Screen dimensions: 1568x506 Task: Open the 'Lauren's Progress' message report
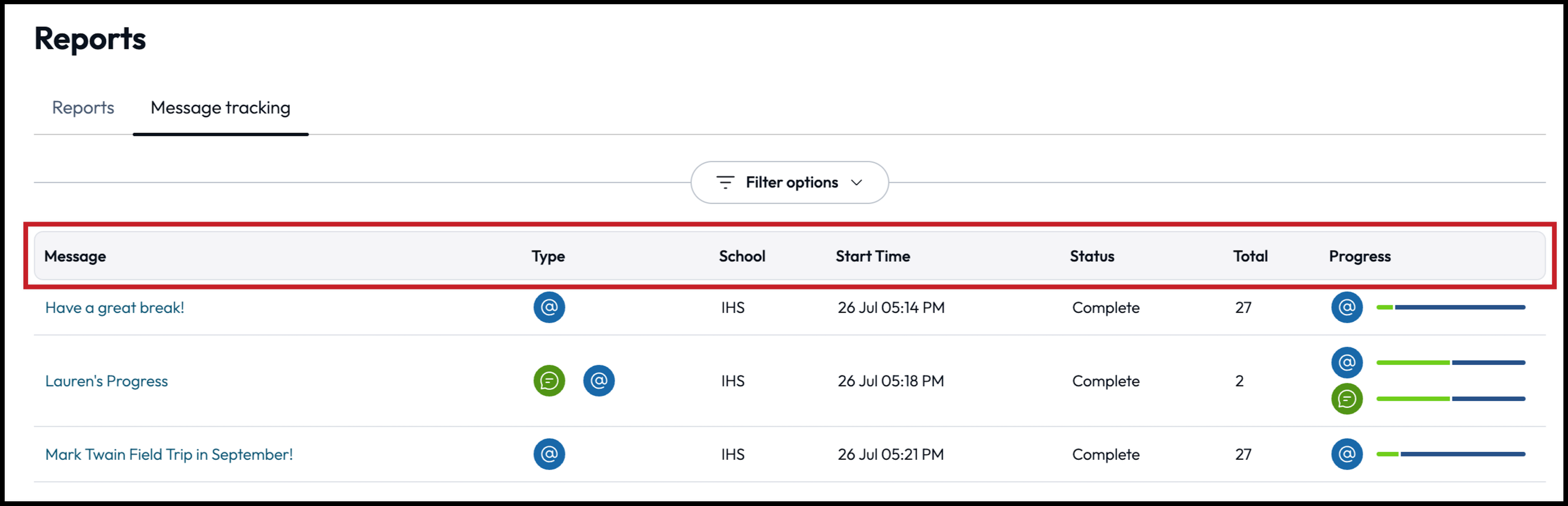(106, 381)
